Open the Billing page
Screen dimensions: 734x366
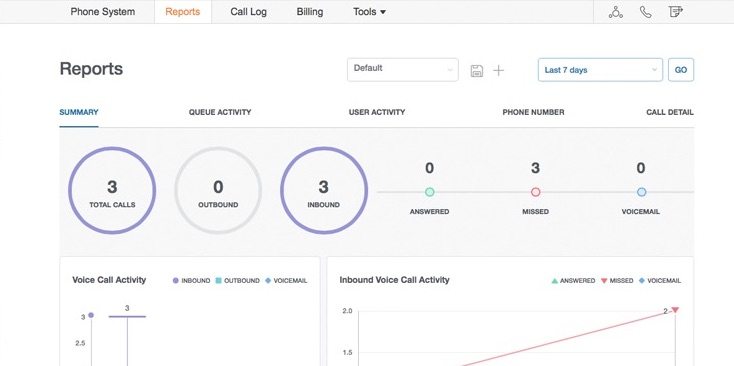coord(309,12)
